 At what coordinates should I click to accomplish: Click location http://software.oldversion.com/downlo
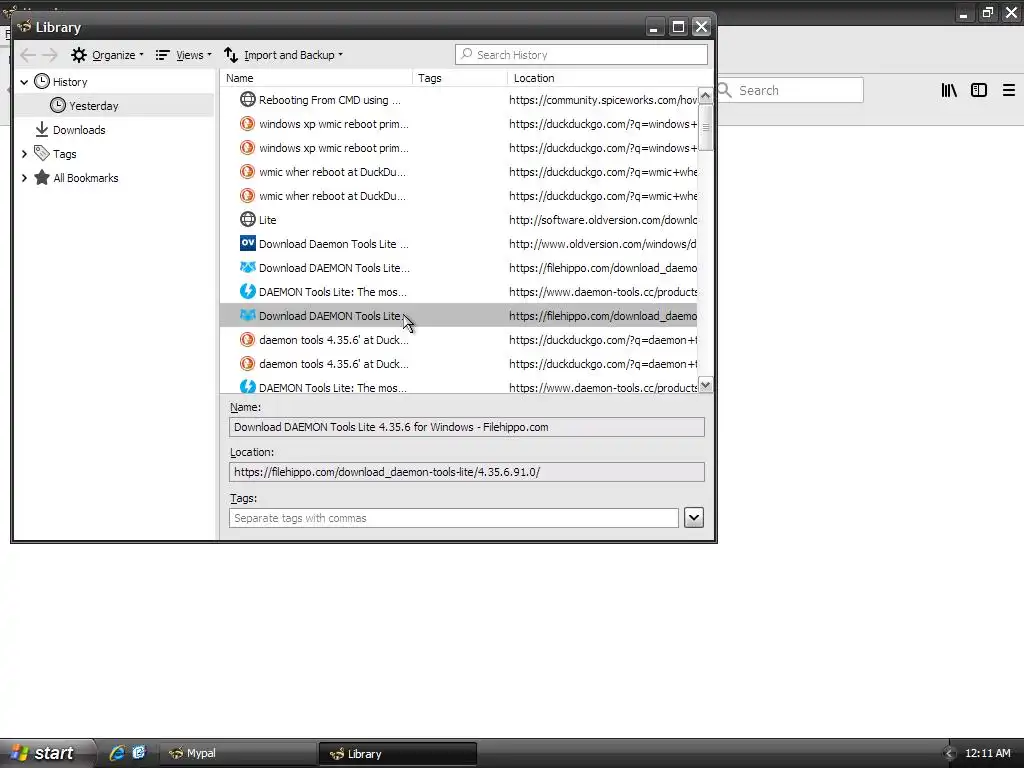pos(603,220)
